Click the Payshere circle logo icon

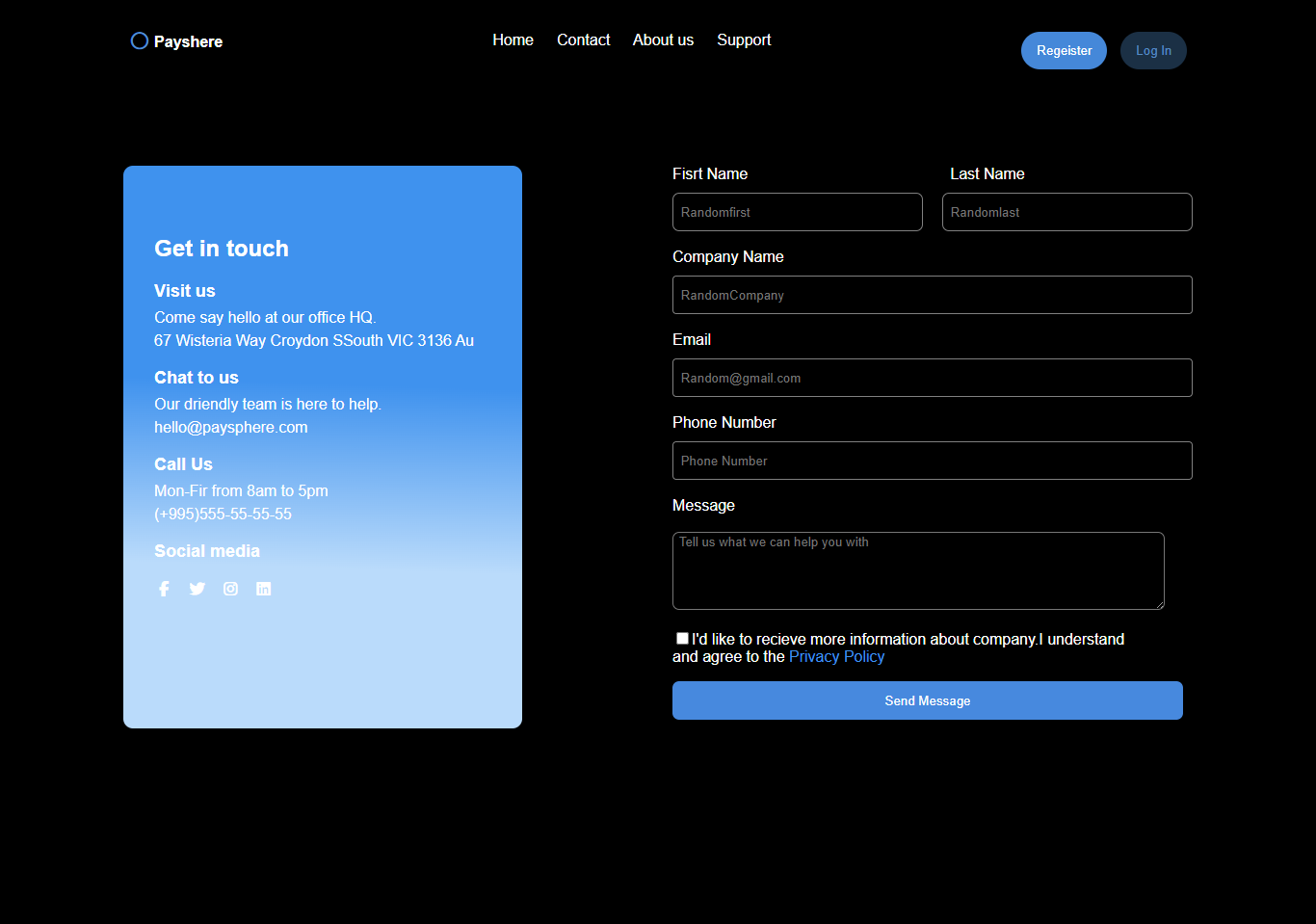click(140, 40)
